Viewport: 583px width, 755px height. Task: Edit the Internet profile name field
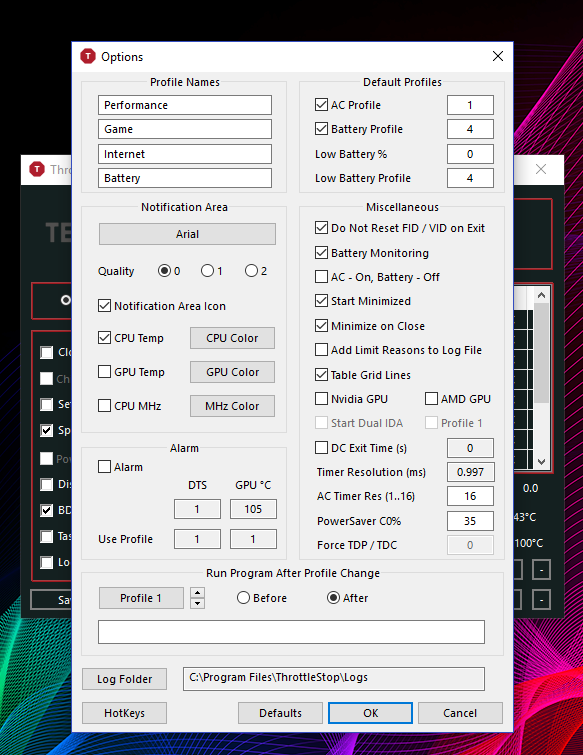coord(185,154)
